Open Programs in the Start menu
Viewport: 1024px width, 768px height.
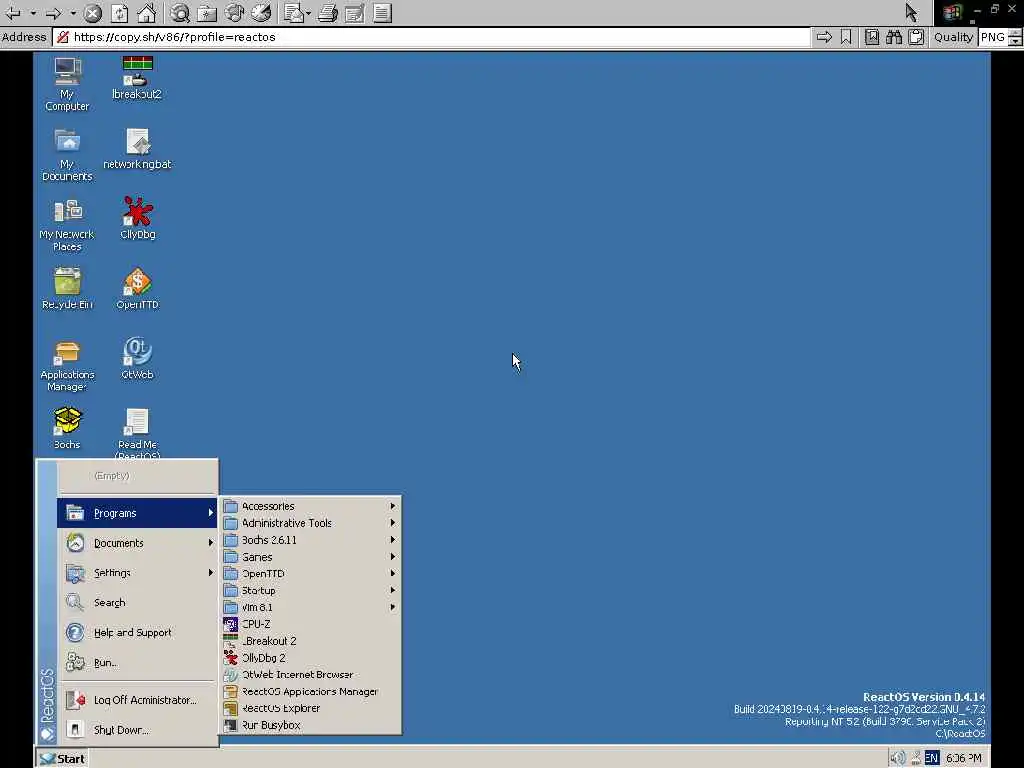click(137, 513)
